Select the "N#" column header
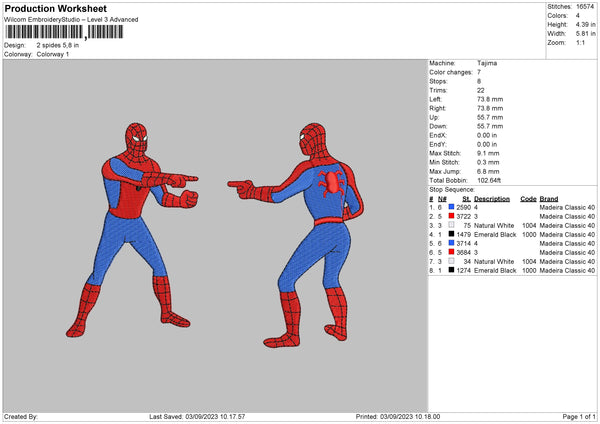The height and width of the screenshot is (424, 600). click(442, 199)
